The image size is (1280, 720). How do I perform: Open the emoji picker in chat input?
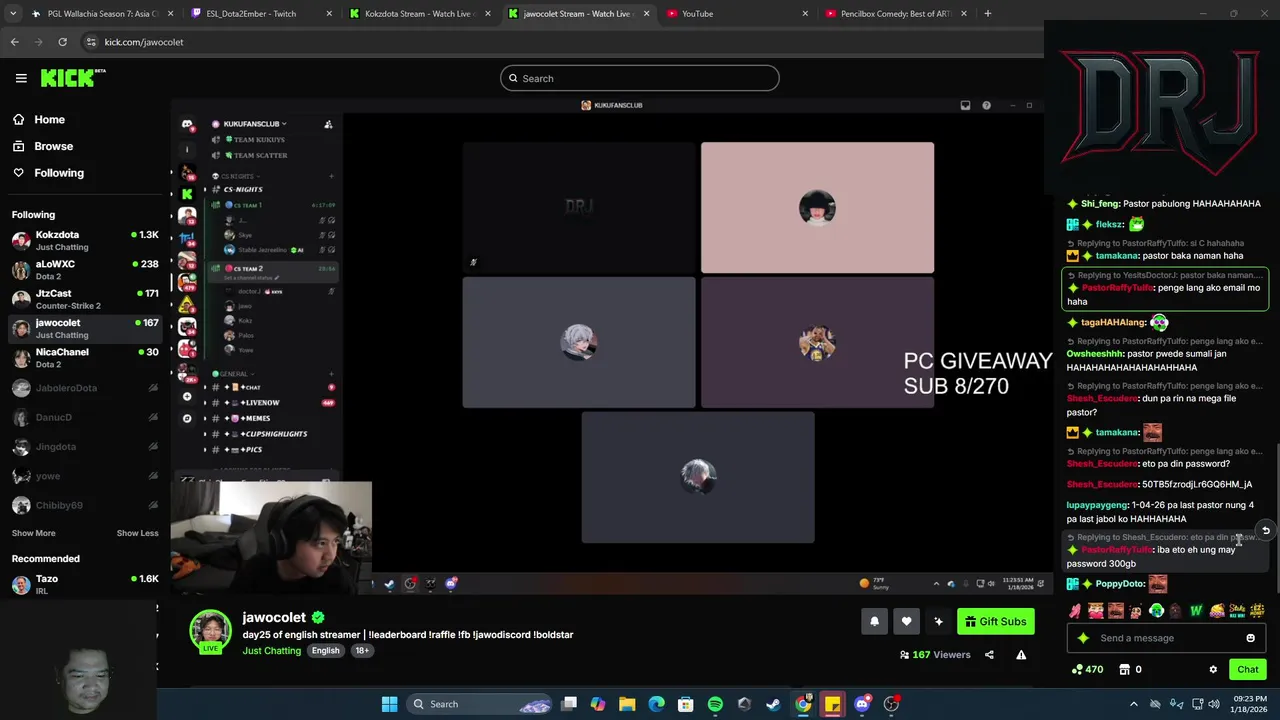(x=1250, y=638)
